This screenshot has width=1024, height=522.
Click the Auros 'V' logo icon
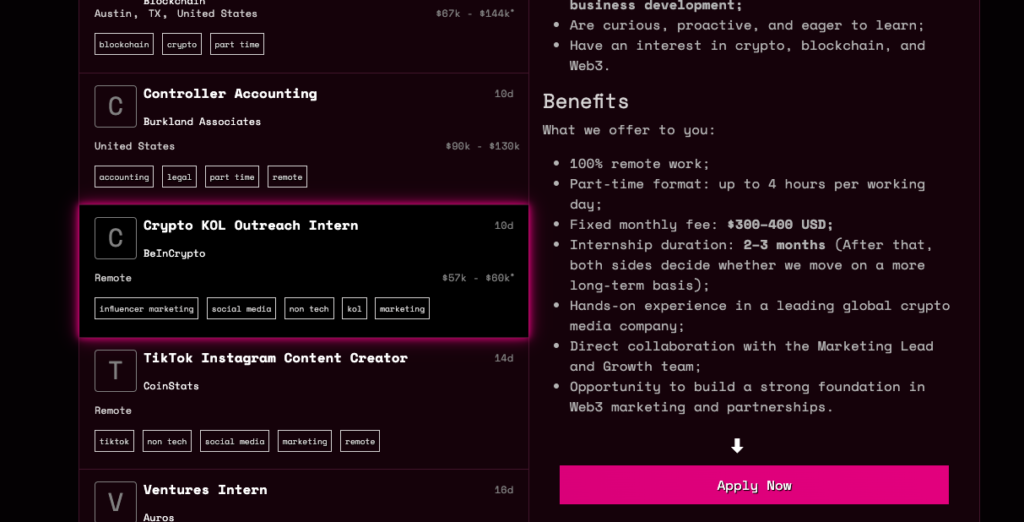115,501
